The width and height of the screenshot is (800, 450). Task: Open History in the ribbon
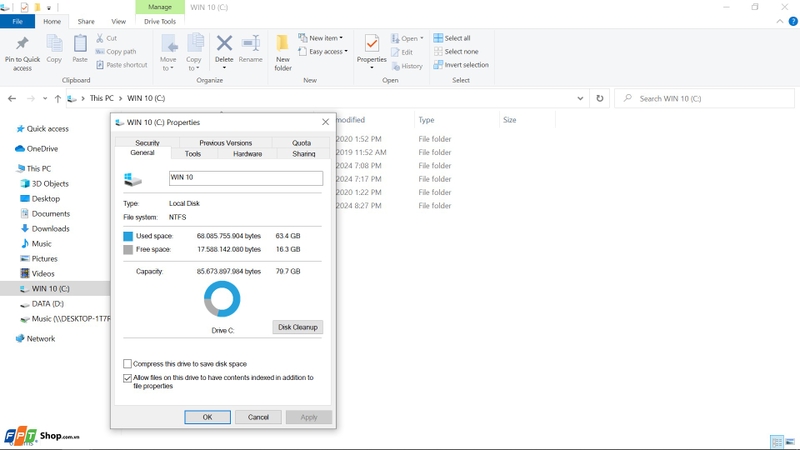click(x=407, y=66)
